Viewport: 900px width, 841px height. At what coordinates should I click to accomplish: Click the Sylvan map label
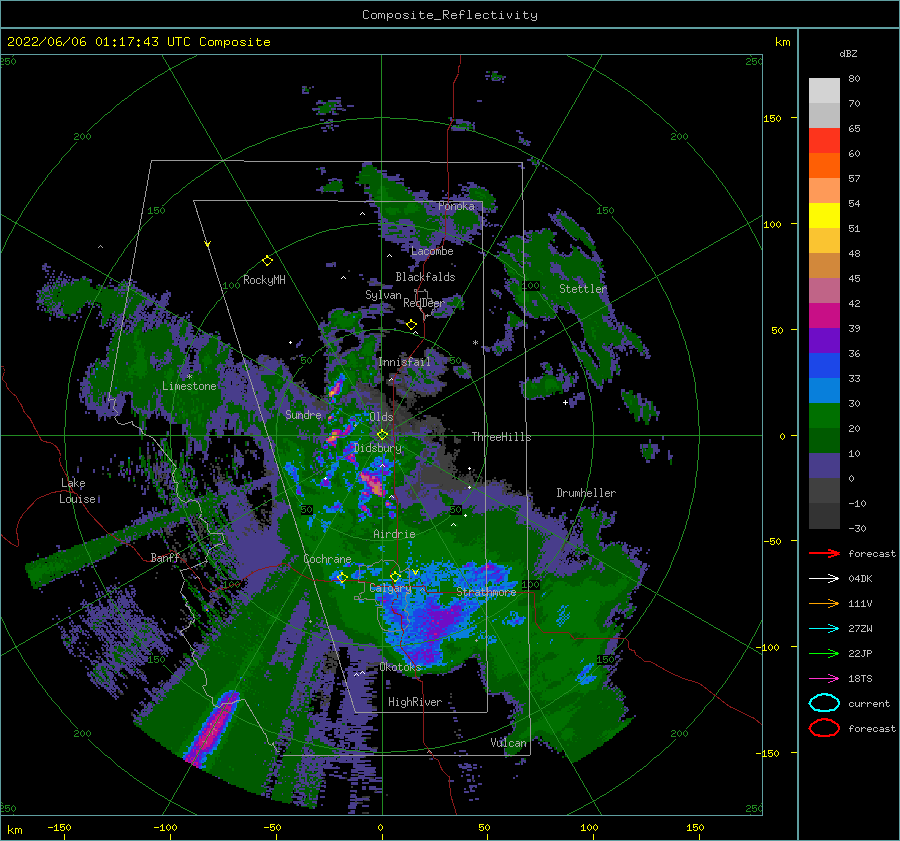(x=383, y=296)
